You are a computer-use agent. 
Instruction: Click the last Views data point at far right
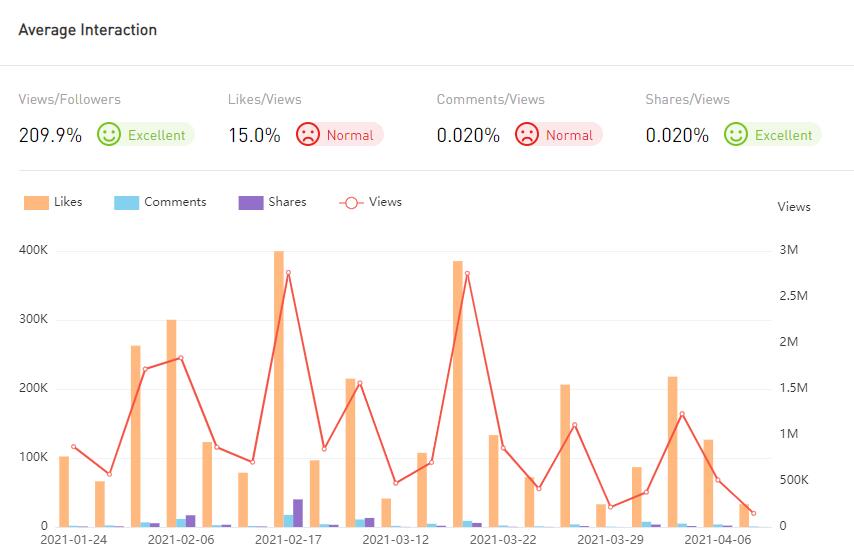(x=753, y=514)
